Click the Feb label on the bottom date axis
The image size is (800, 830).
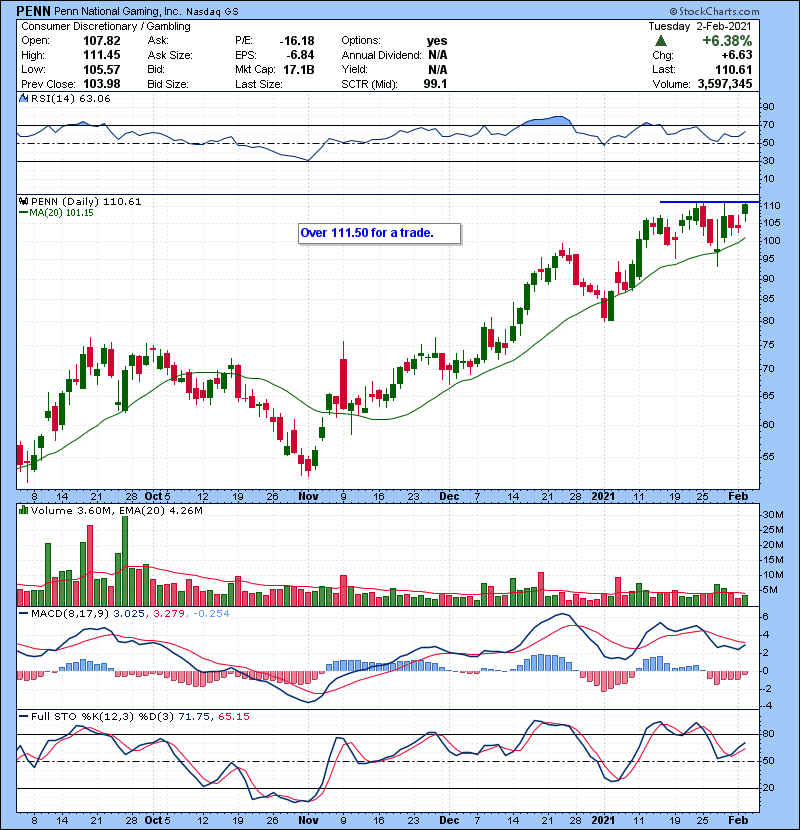coord(738,820)
